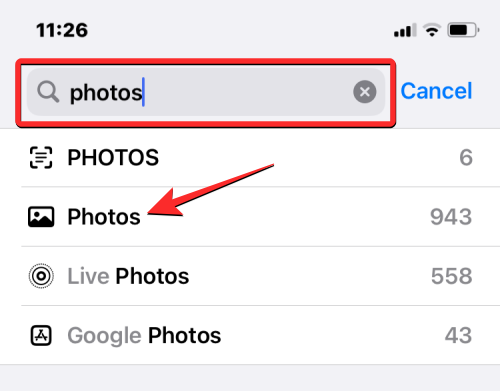Tap the 43 count for Google Photos
The image size is (500, 391).
coord(458,335)
